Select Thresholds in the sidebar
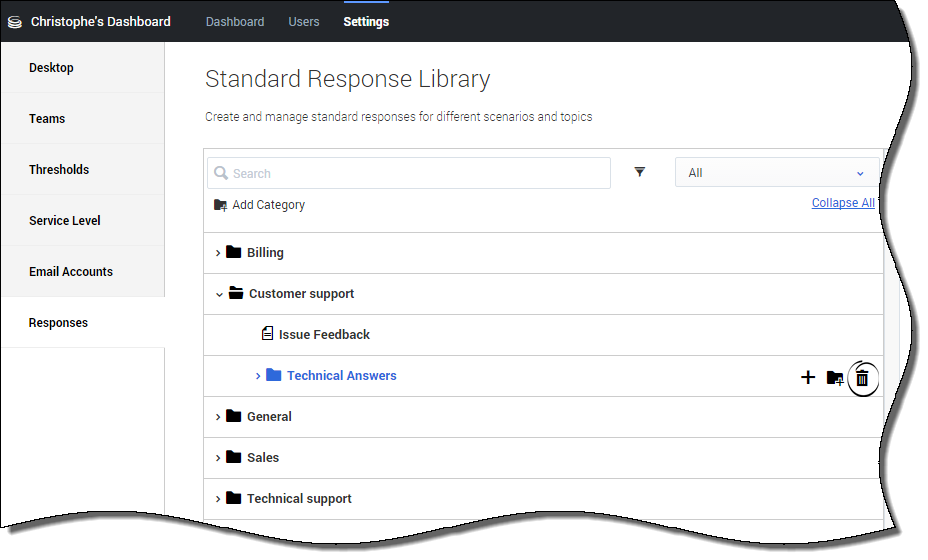 click(x=59, y=170)
